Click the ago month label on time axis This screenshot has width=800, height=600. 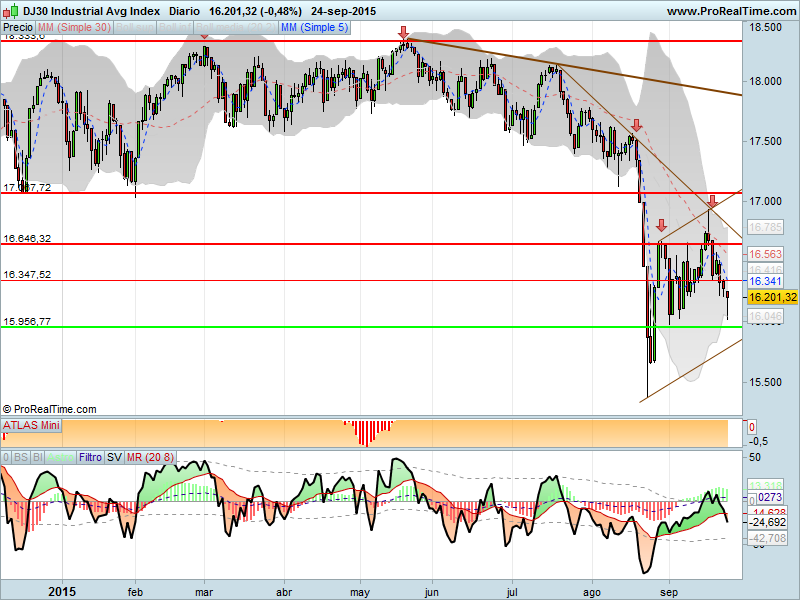pos(592,592)
